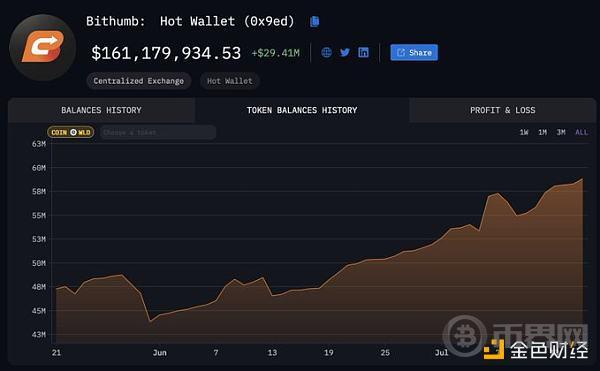Click the chart peak near Jul
Image resolution: width=600 pixels, height=371 pixels.
coord(497,194)
